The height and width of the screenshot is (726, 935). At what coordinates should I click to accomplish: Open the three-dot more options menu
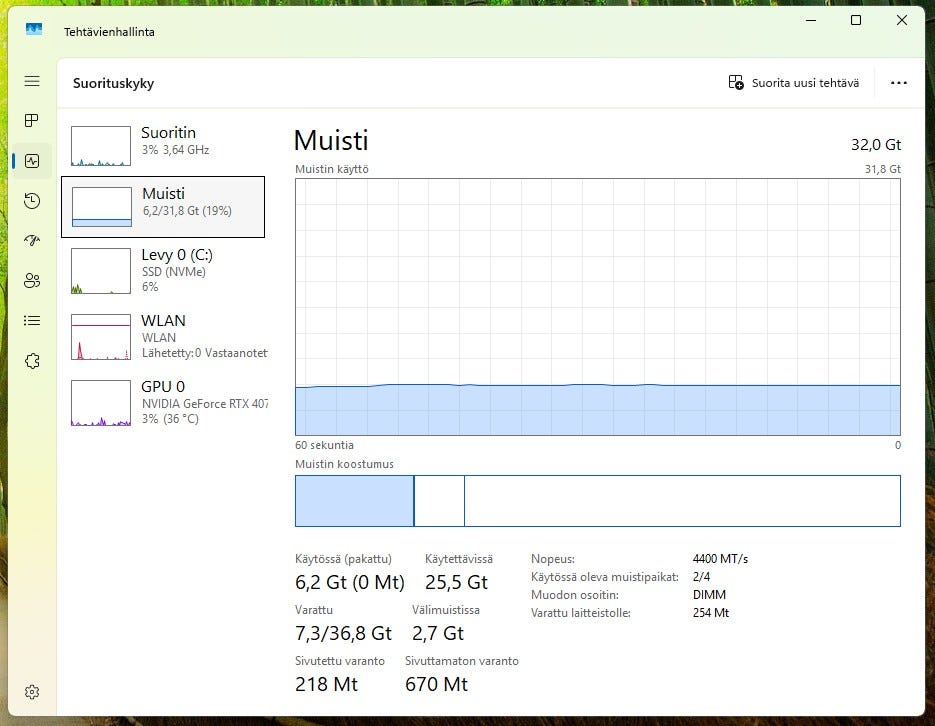[x=898, y=83]
